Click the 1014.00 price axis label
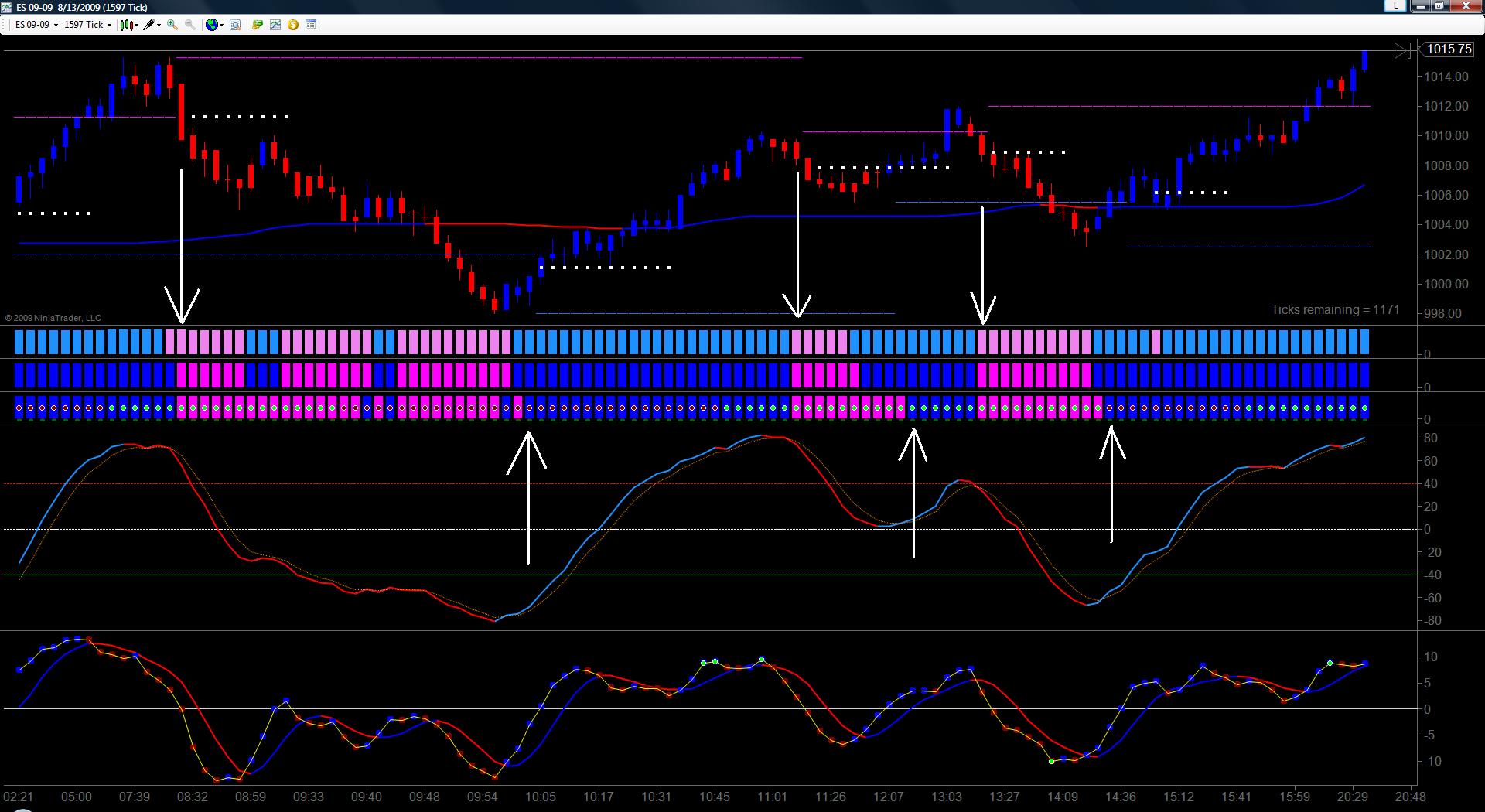 (1446, 77)
